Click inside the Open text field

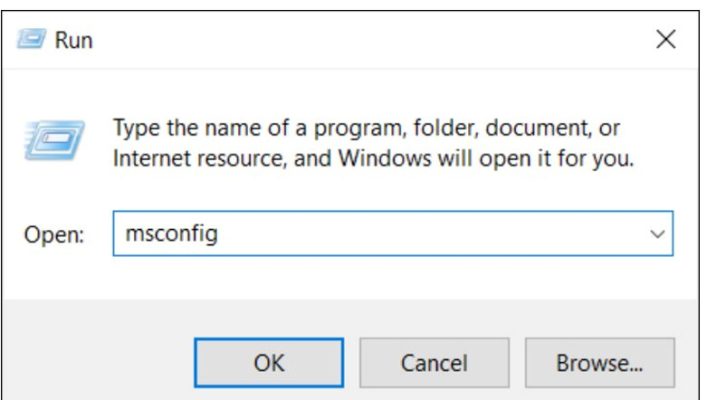coord(393,234)
